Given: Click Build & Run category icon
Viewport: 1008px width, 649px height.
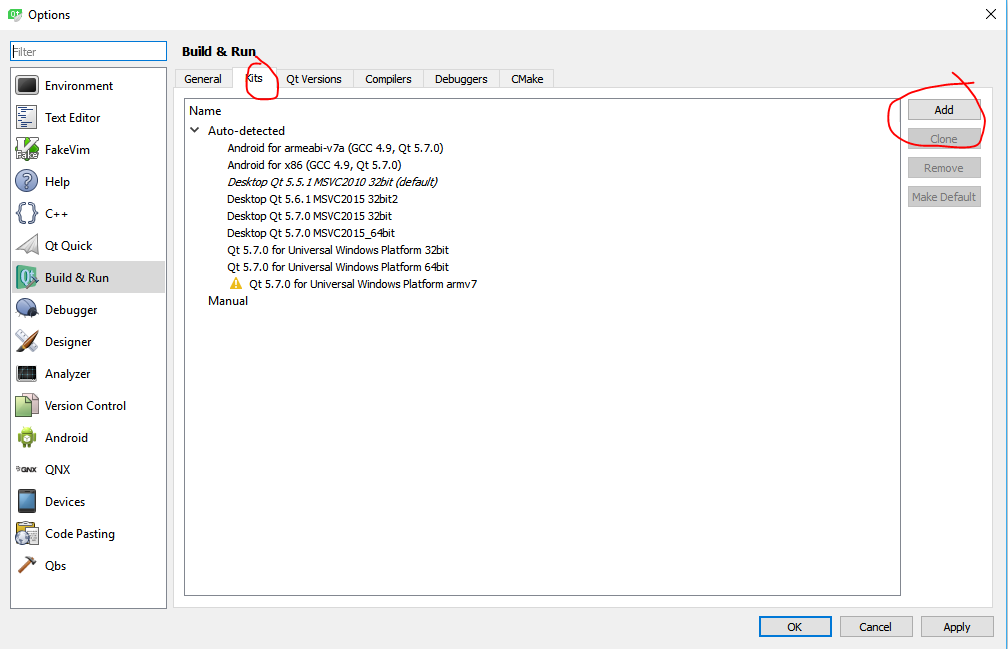Looking at the screenshot, I should (27, 278).
